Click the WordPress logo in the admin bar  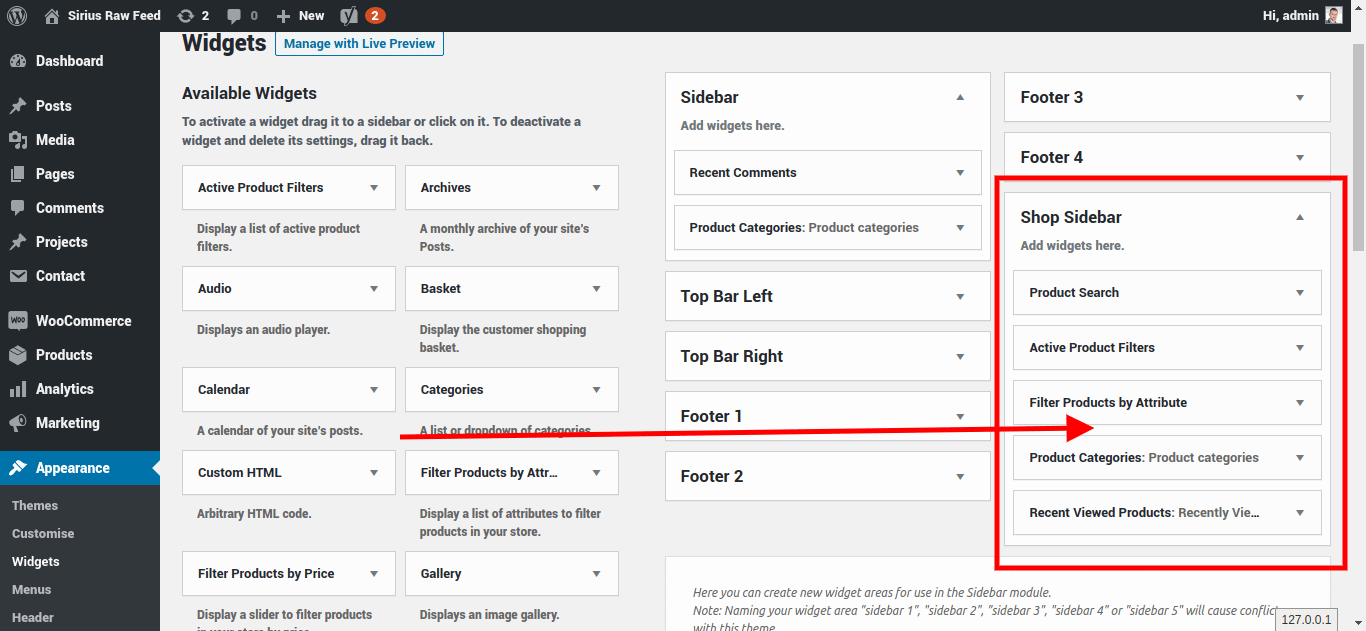coord(16,15)
